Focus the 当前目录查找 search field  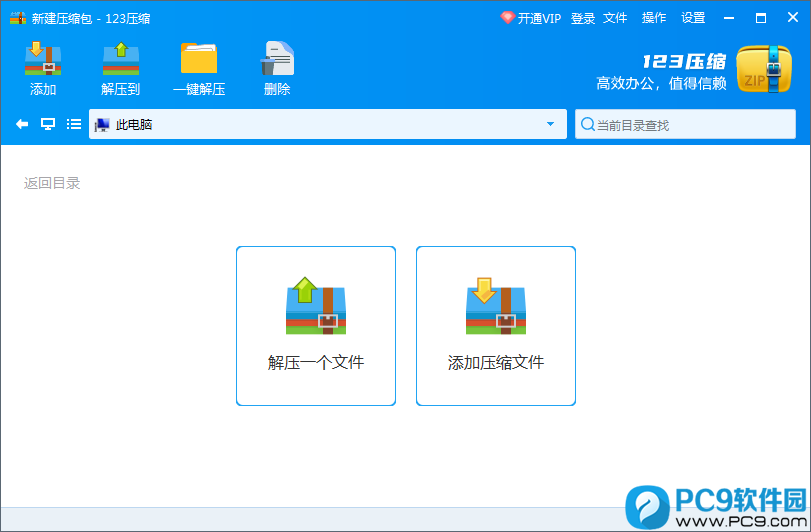coord(685,124)
